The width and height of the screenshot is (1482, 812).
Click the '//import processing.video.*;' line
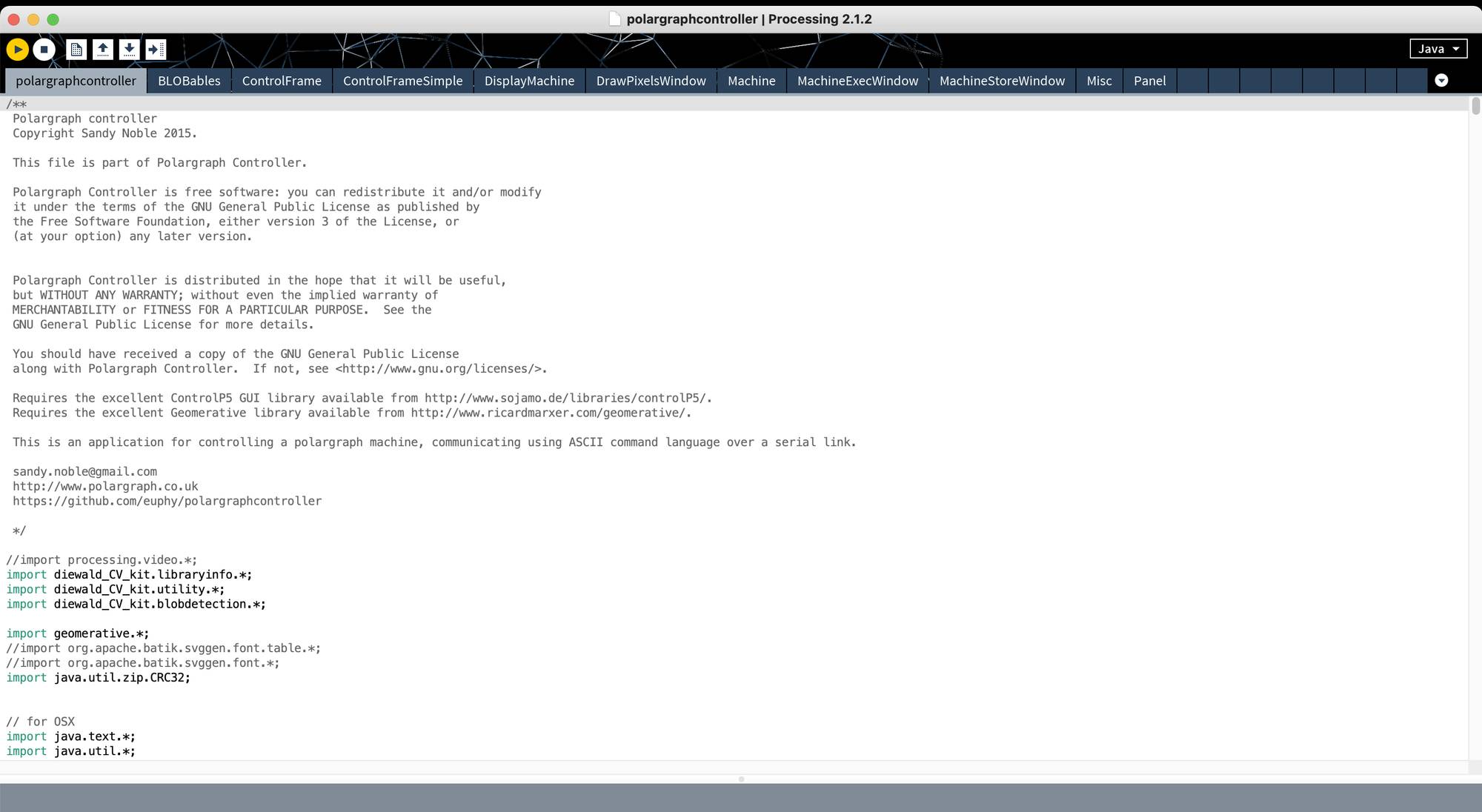click(102, 560)
